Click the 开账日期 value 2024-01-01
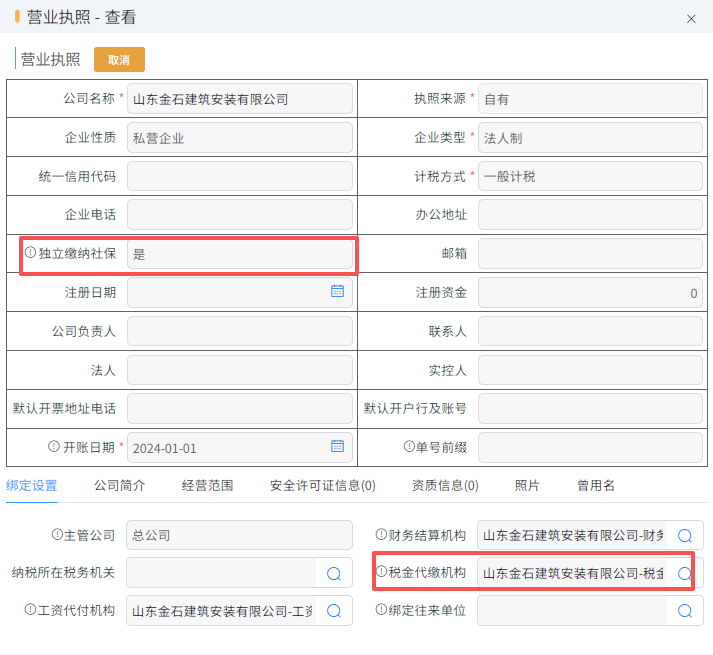 point(165,448)
